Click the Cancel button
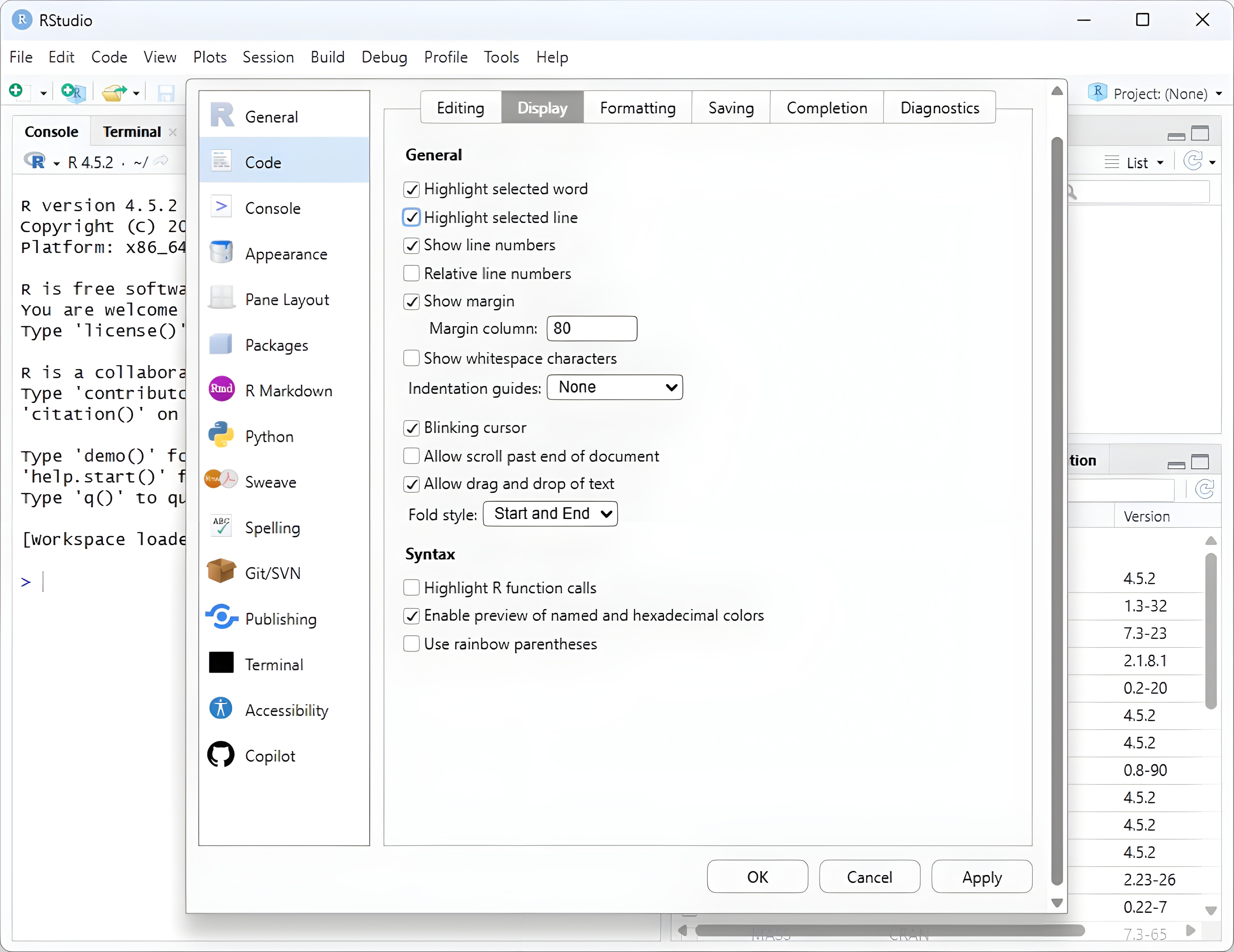 point(868,877)
